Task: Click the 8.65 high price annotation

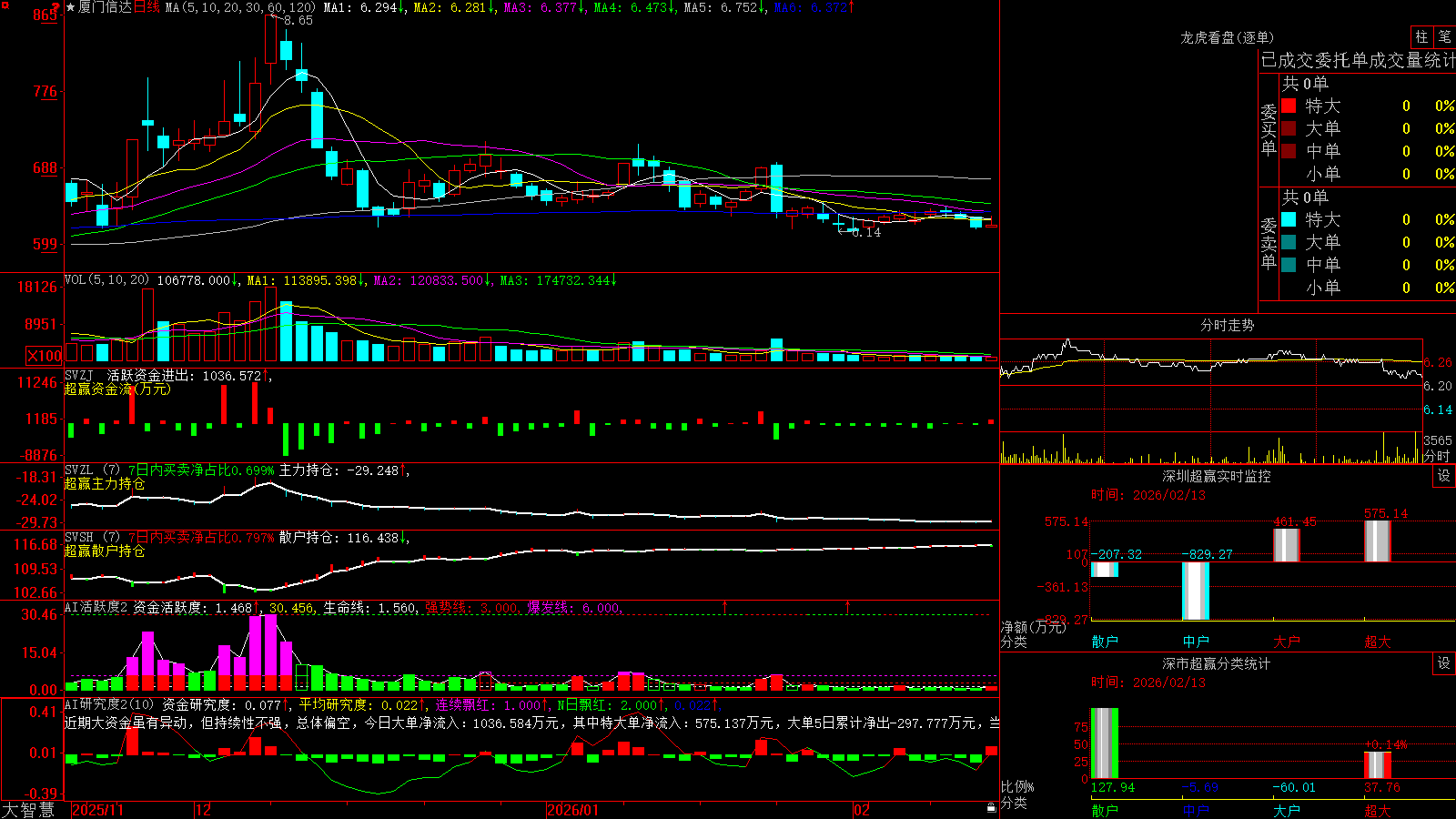Action: [x=298, y=20]
